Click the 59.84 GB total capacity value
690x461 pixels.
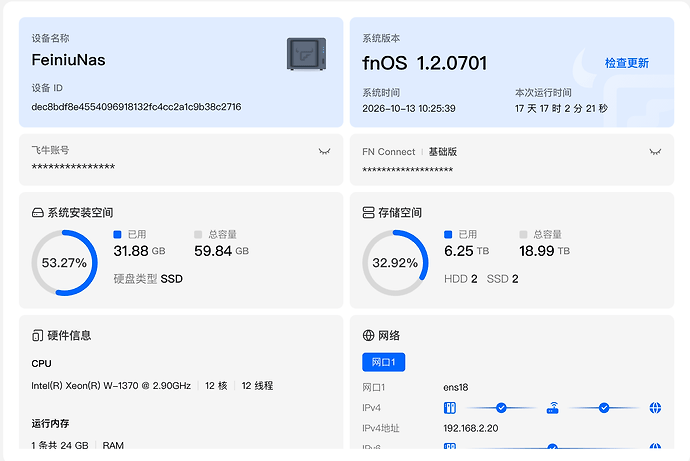tap(221, 251)
